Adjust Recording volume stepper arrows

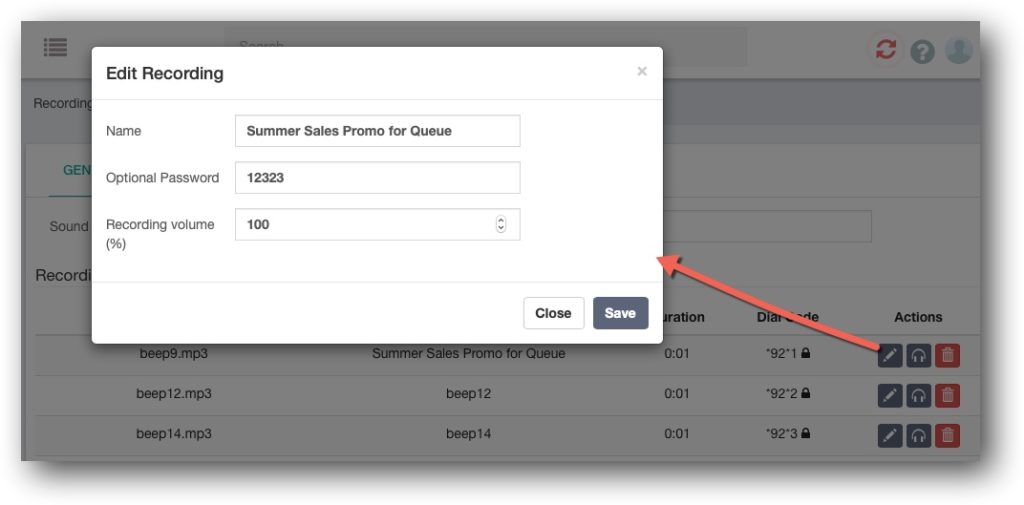(501, 224)
